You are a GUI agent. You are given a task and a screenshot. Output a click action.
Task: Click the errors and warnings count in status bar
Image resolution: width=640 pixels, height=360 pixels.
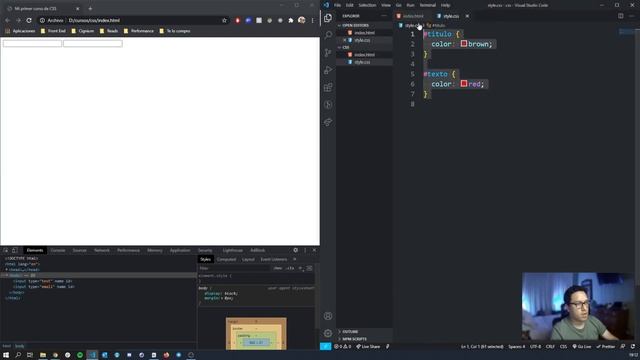[x=342, y=347]
